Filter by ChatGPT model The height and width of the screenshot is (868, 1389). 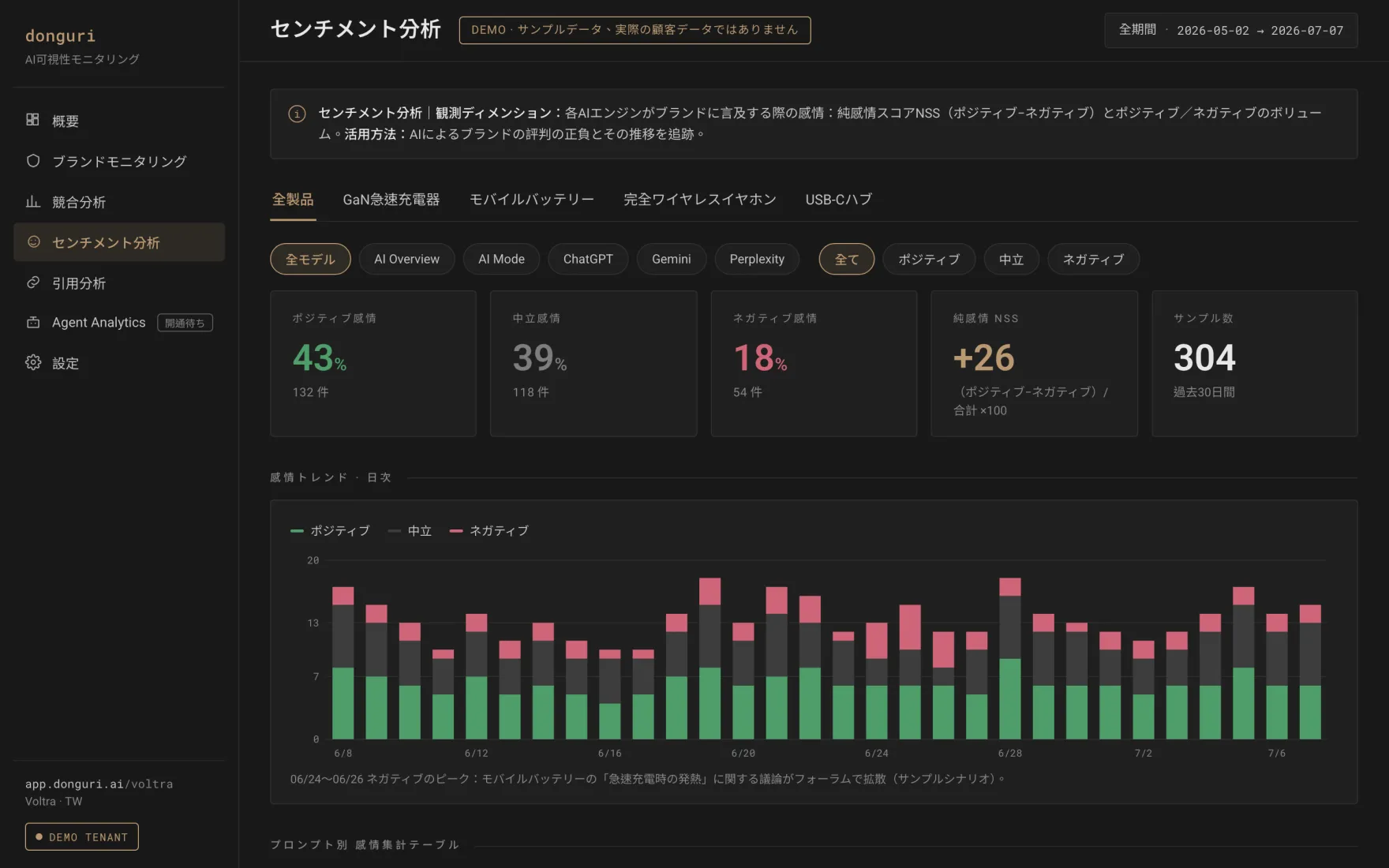pos(588,259)
